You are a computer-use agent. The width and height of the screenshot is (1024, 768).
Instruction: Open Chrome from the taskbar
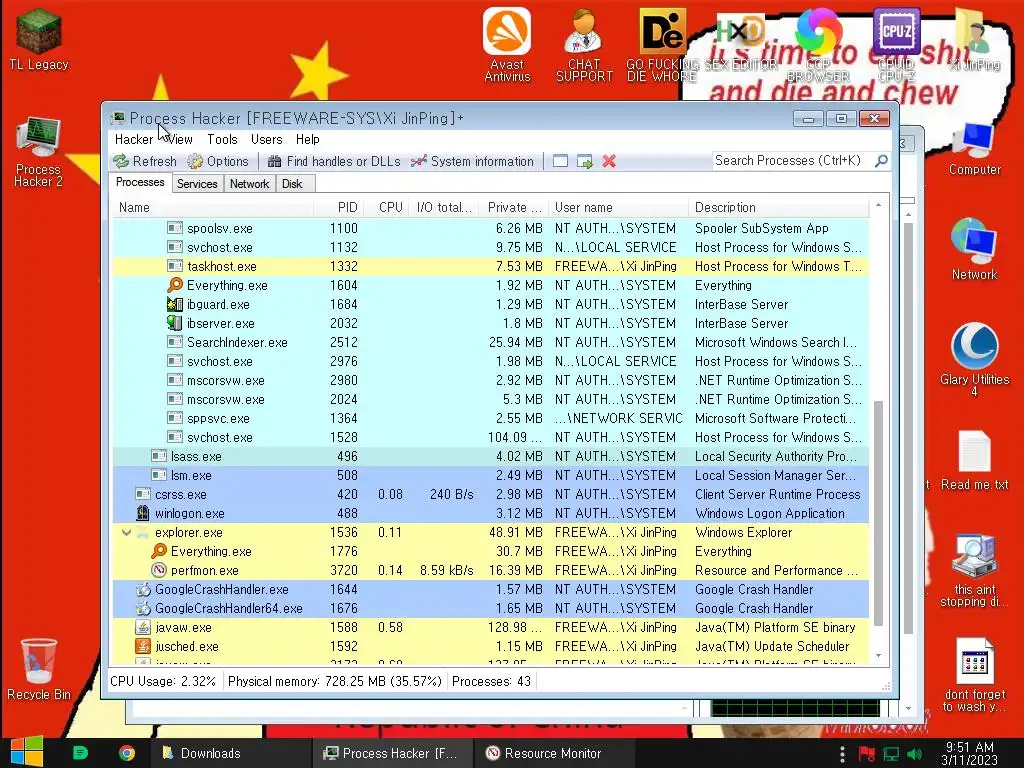coord(127,753)
